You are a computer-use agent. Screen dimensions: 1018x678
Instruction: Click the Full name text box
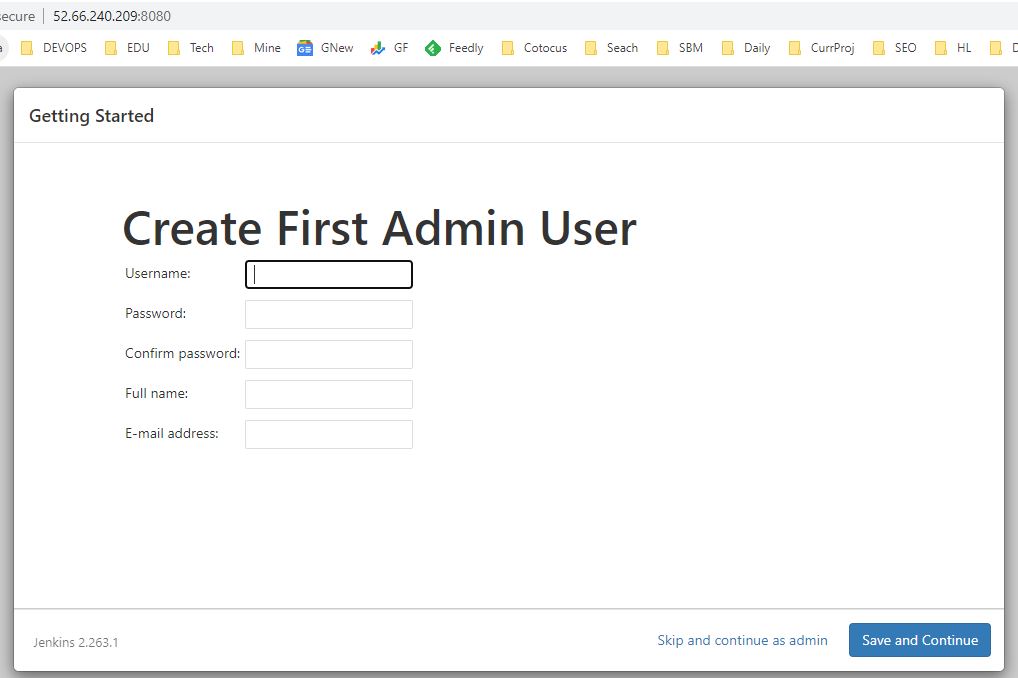point(329,394)
